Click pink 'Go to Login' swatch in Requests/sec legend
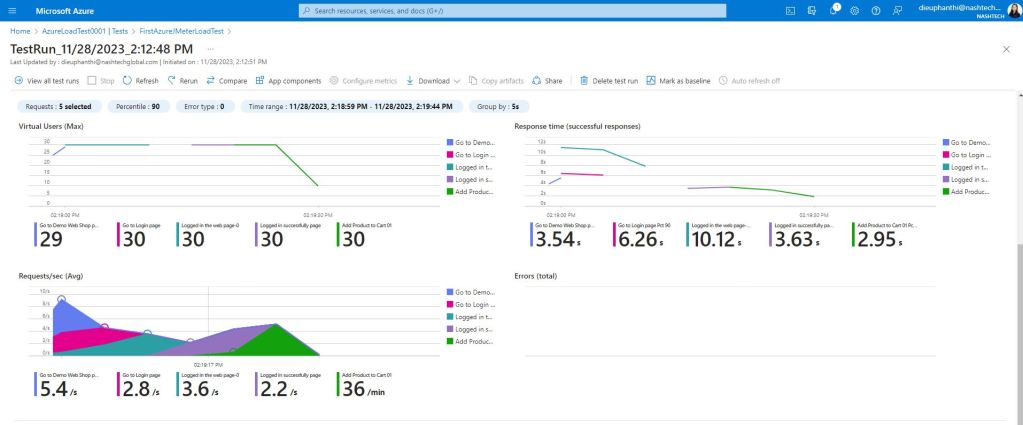Image resolution: width=1023 pixels, height=425 pixels. click(449, 304)
